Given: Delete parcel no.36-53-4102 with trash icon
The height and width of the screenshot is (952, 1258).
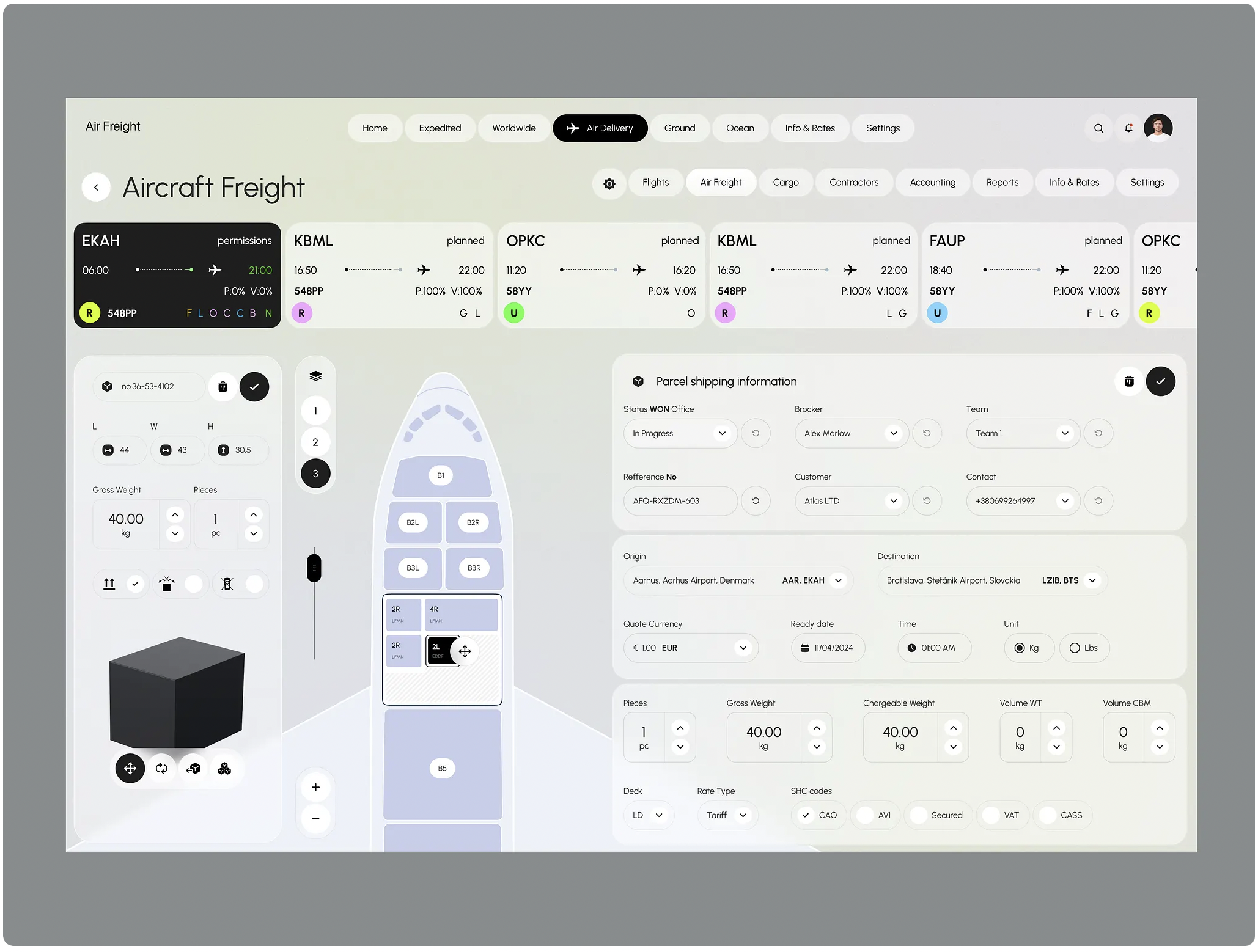Looking at the screenshot, I should tap(223, 387).
